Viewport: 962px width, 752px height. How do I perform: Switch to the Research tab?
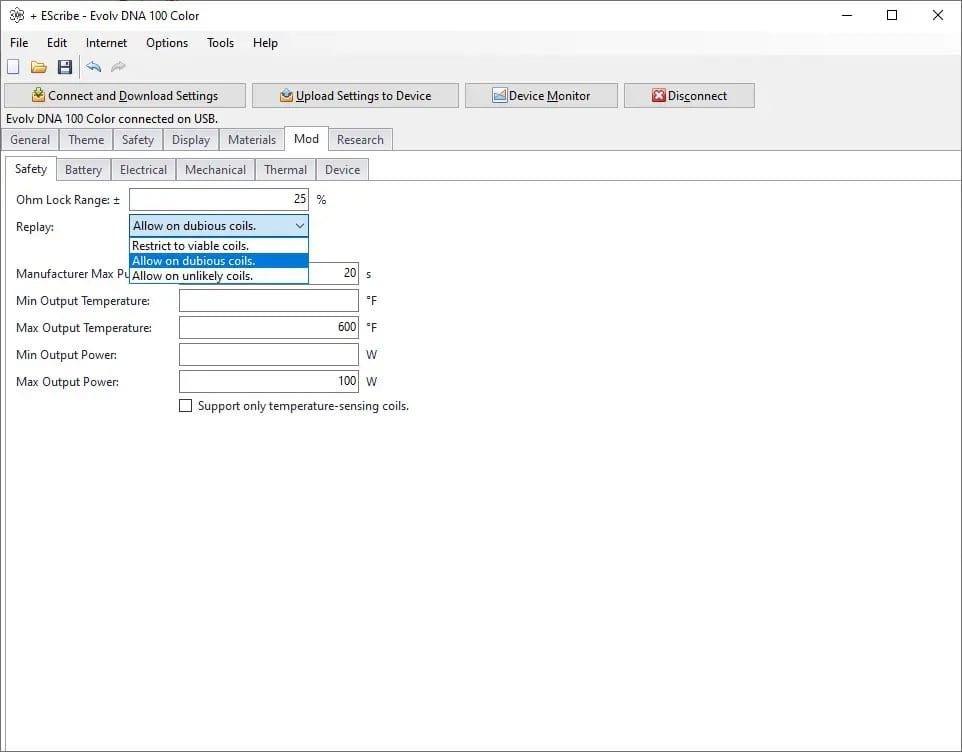click(360, 140)
